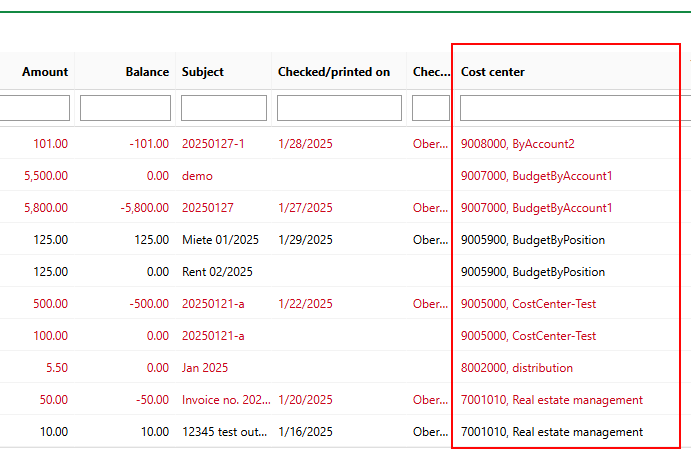Sort by the Amount column header
Screen dimensions: 691x456
point(45,72)
